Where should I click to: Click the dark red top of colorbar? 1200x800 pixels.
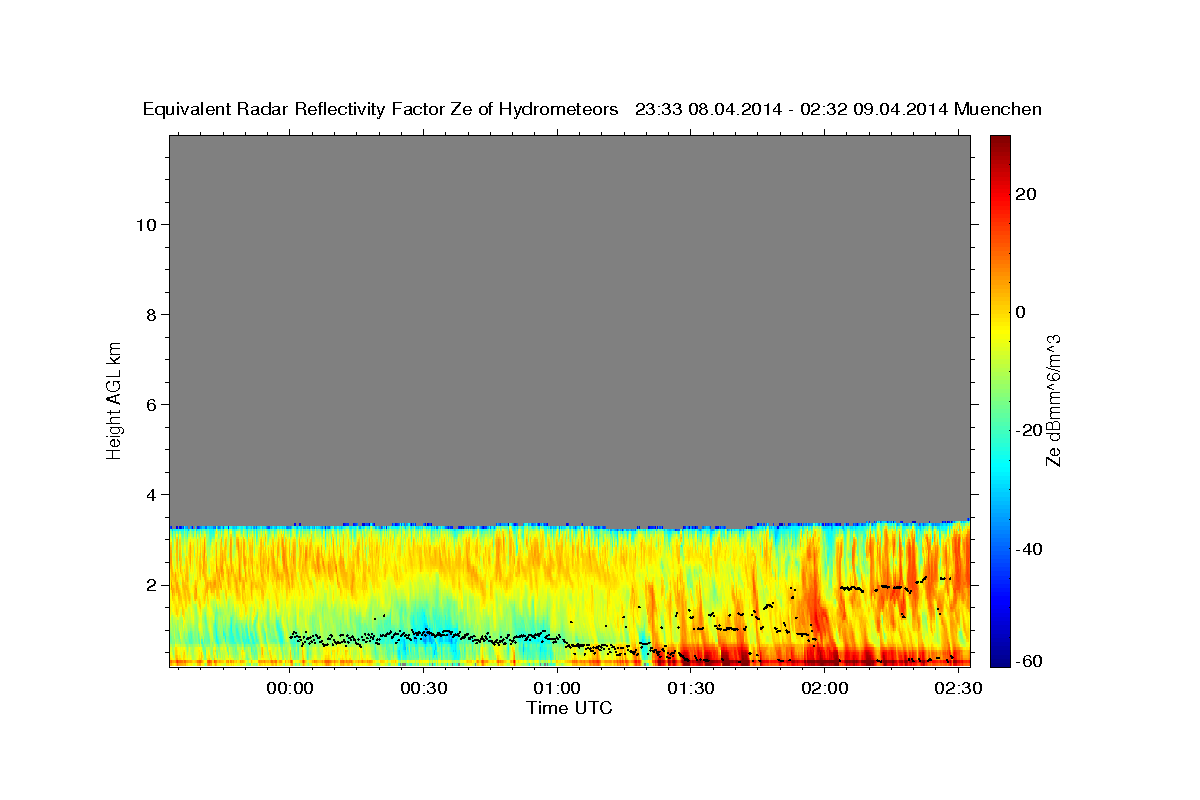[x=1000, y=142]
